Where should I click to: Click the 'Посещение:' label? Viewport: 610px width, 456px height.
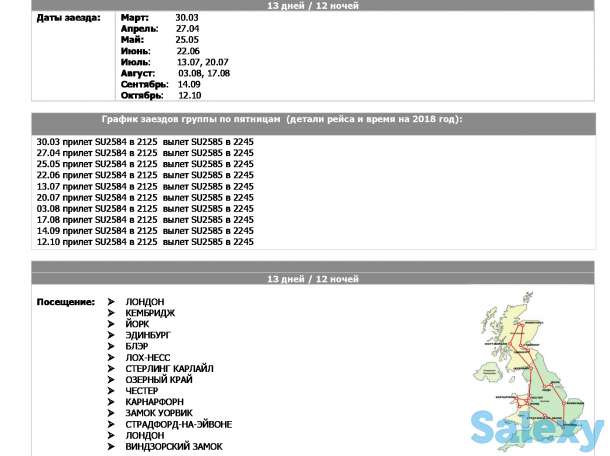[66, 302]
